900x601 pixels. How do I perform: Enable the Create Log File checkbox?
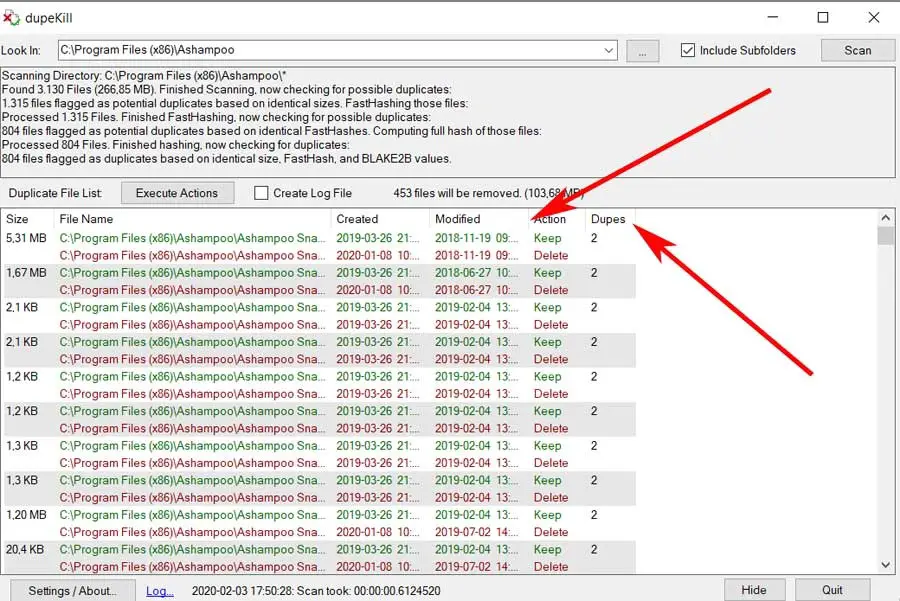(261, 193)
